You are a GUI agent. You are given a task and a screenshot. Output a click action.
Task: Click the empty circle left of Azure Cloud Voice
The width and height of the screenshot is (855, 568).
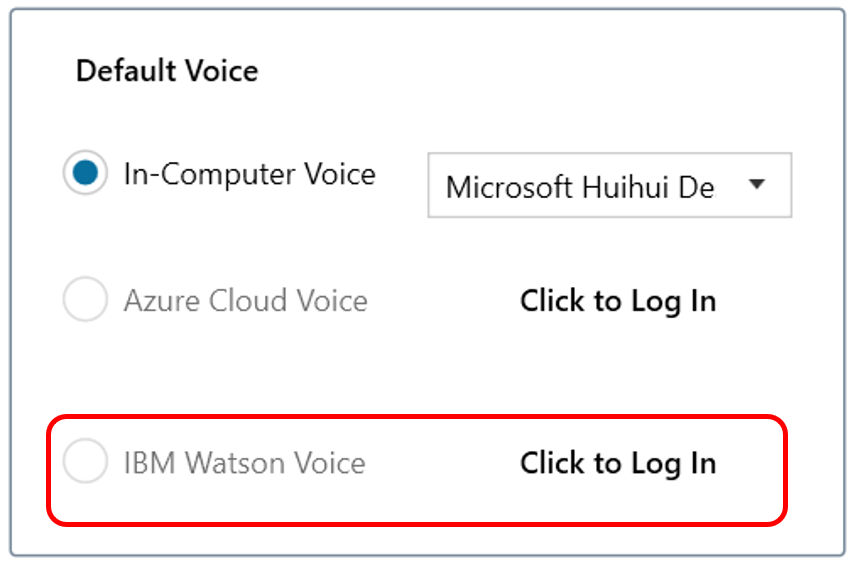[85, 301]
